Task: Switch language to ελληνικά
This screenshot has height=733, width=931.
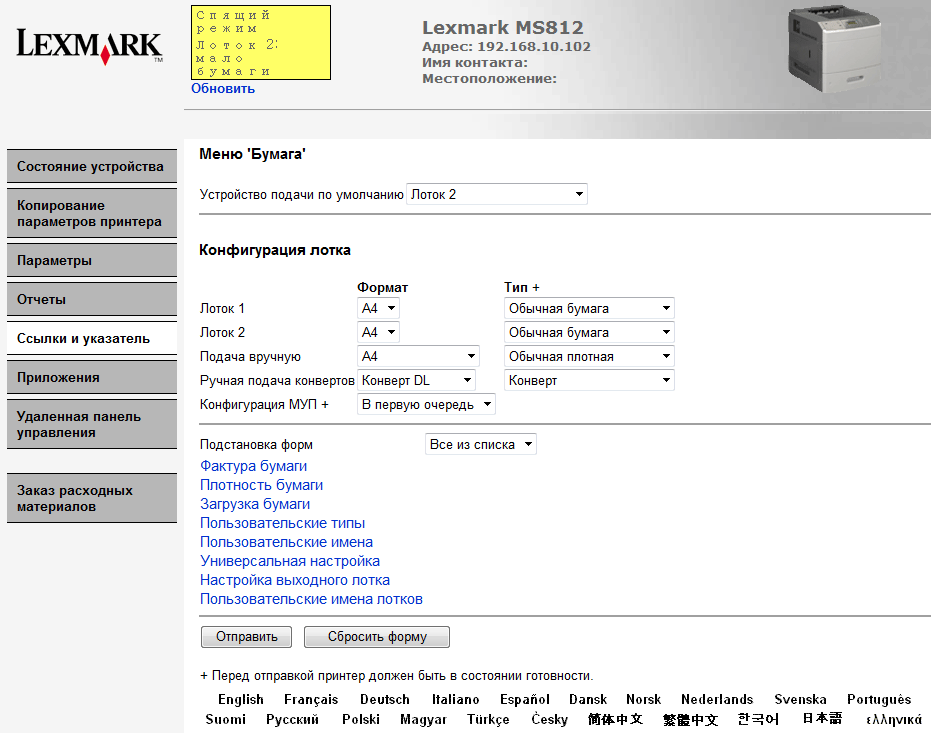Action: [x=894, y=719]
